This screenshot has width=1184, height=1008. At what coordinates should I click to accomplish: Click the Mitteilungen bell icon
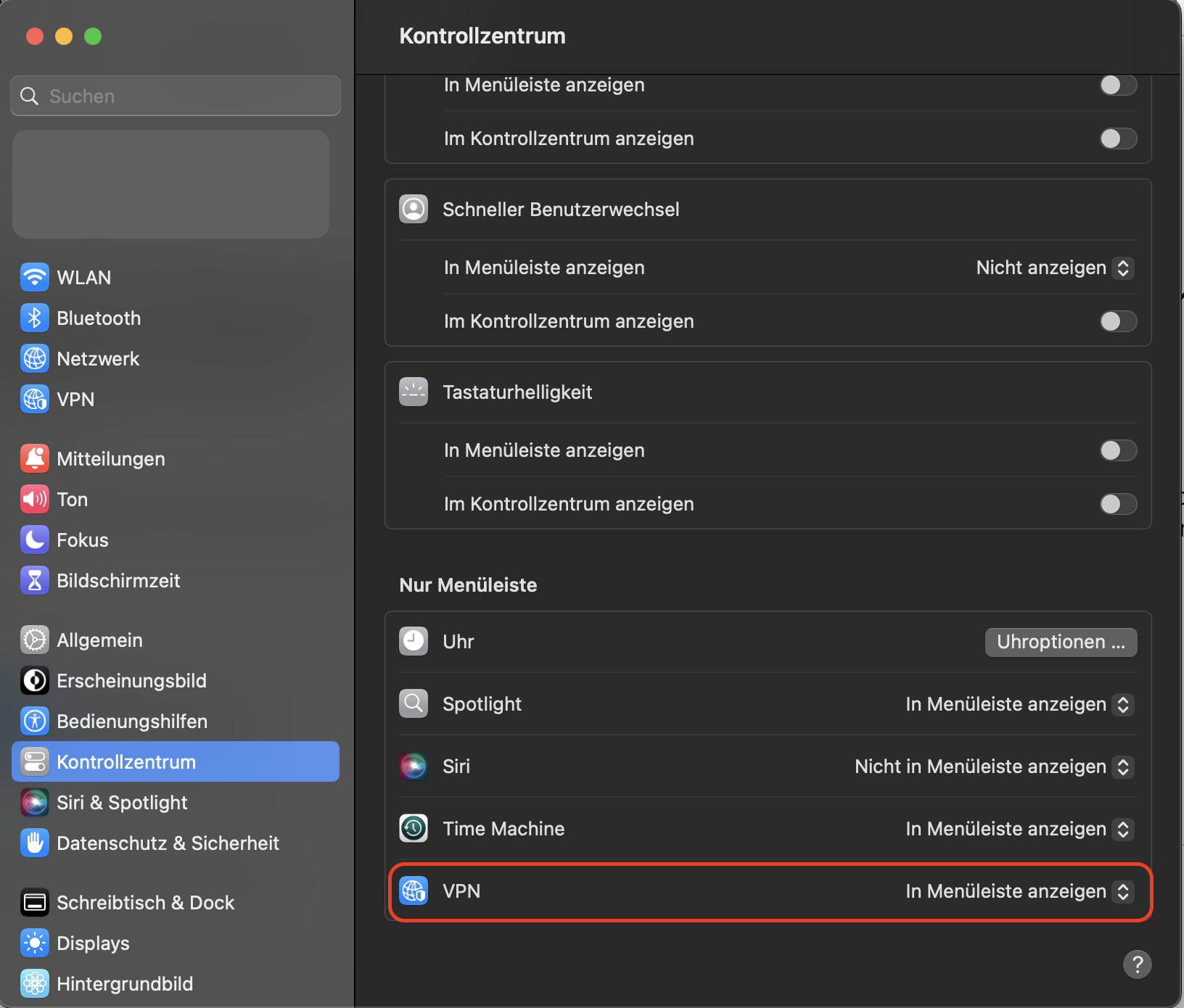(x=35, y=458)
